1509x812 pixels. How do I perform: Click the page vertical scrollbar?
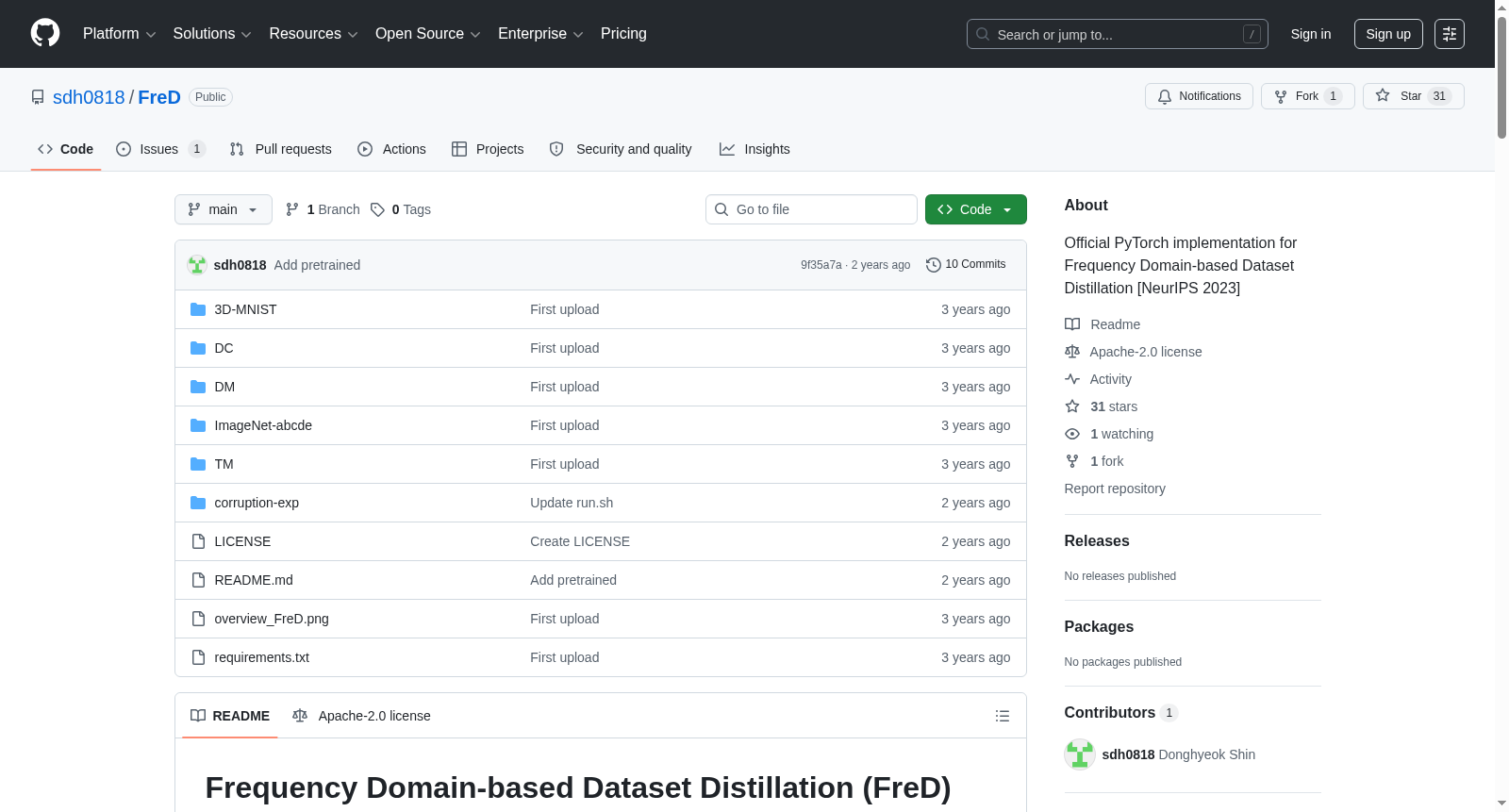[1501, 406]
